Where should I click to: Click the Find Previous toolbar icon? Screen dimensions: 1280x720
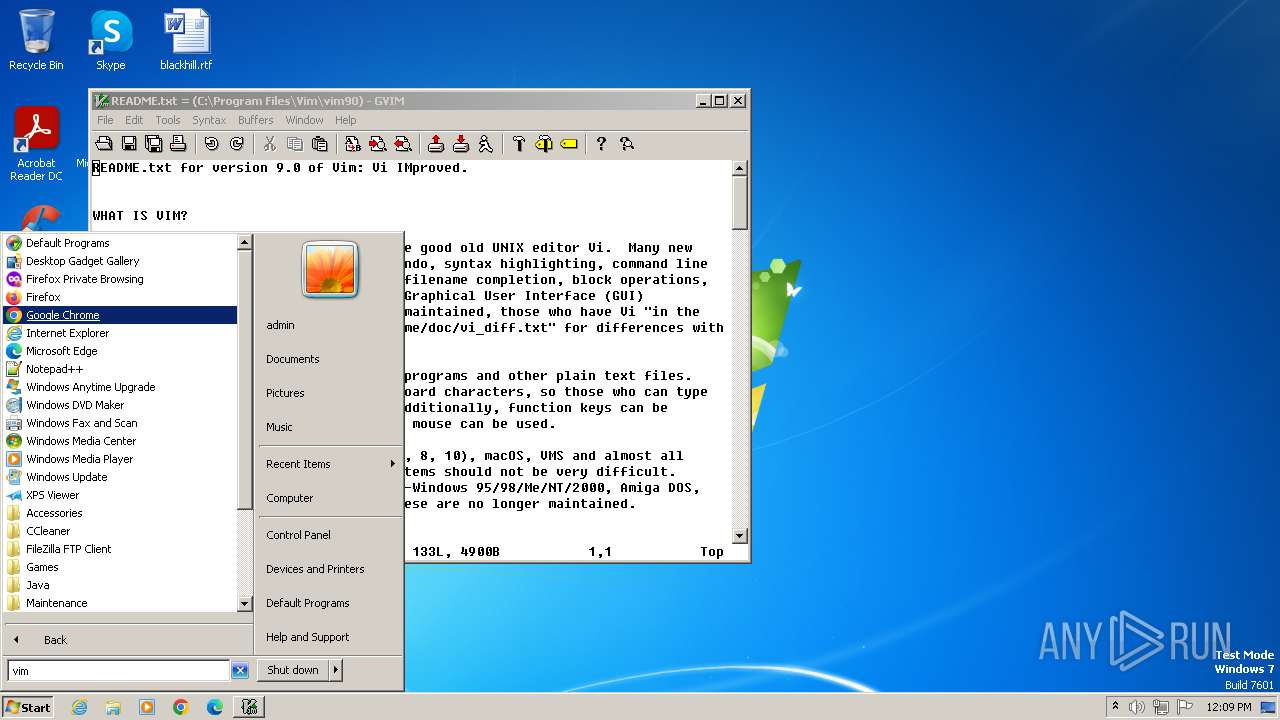pos(403,144)
